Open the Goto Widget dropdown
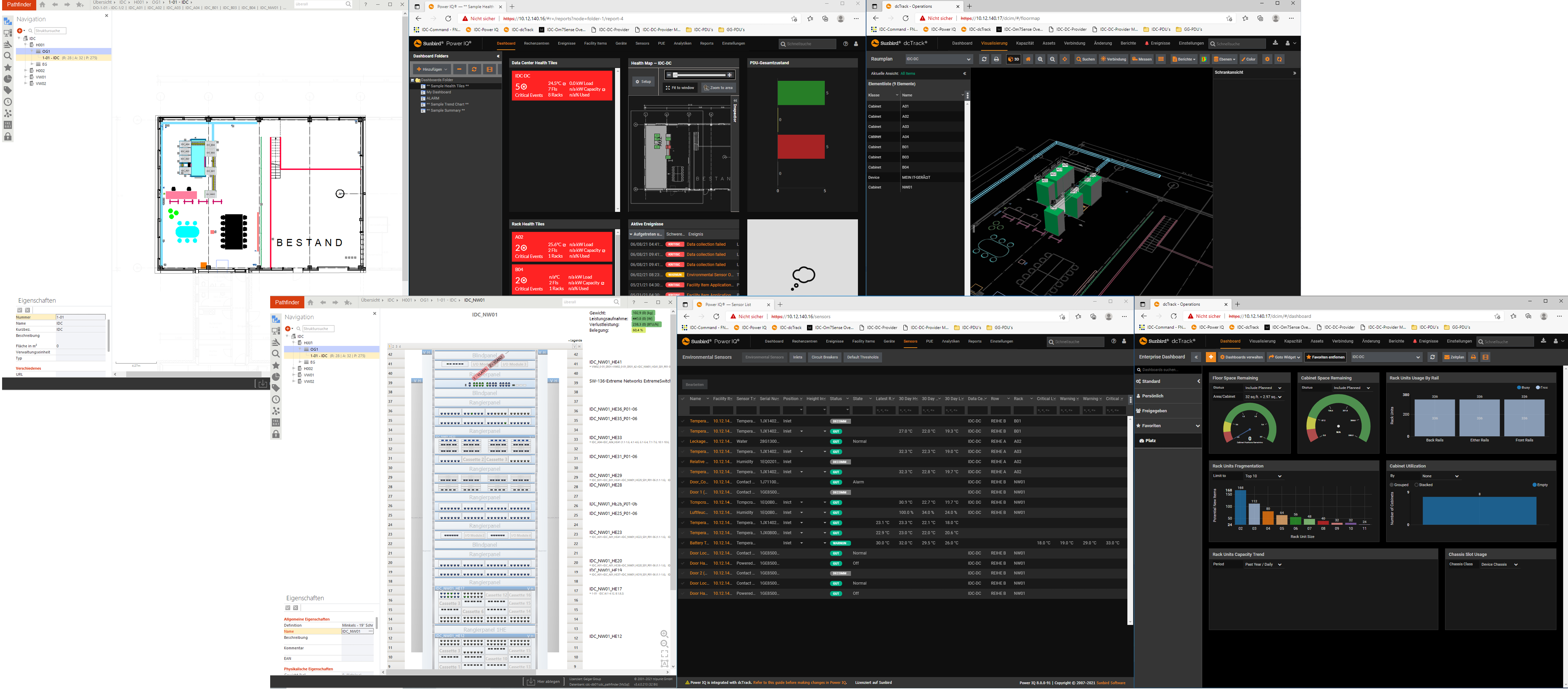This screenshot has height=689, width=1568. coord(1284,357)
